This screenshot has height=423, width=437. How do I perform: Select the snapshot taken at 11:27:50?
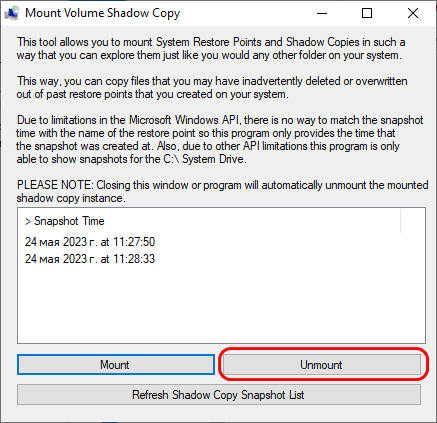coord(90,242)
